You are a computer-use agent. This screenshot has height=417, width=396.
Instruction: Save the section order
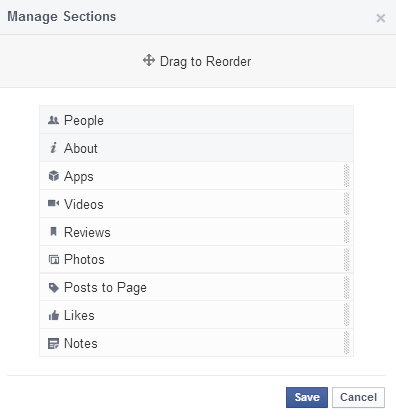pos(307,397)
